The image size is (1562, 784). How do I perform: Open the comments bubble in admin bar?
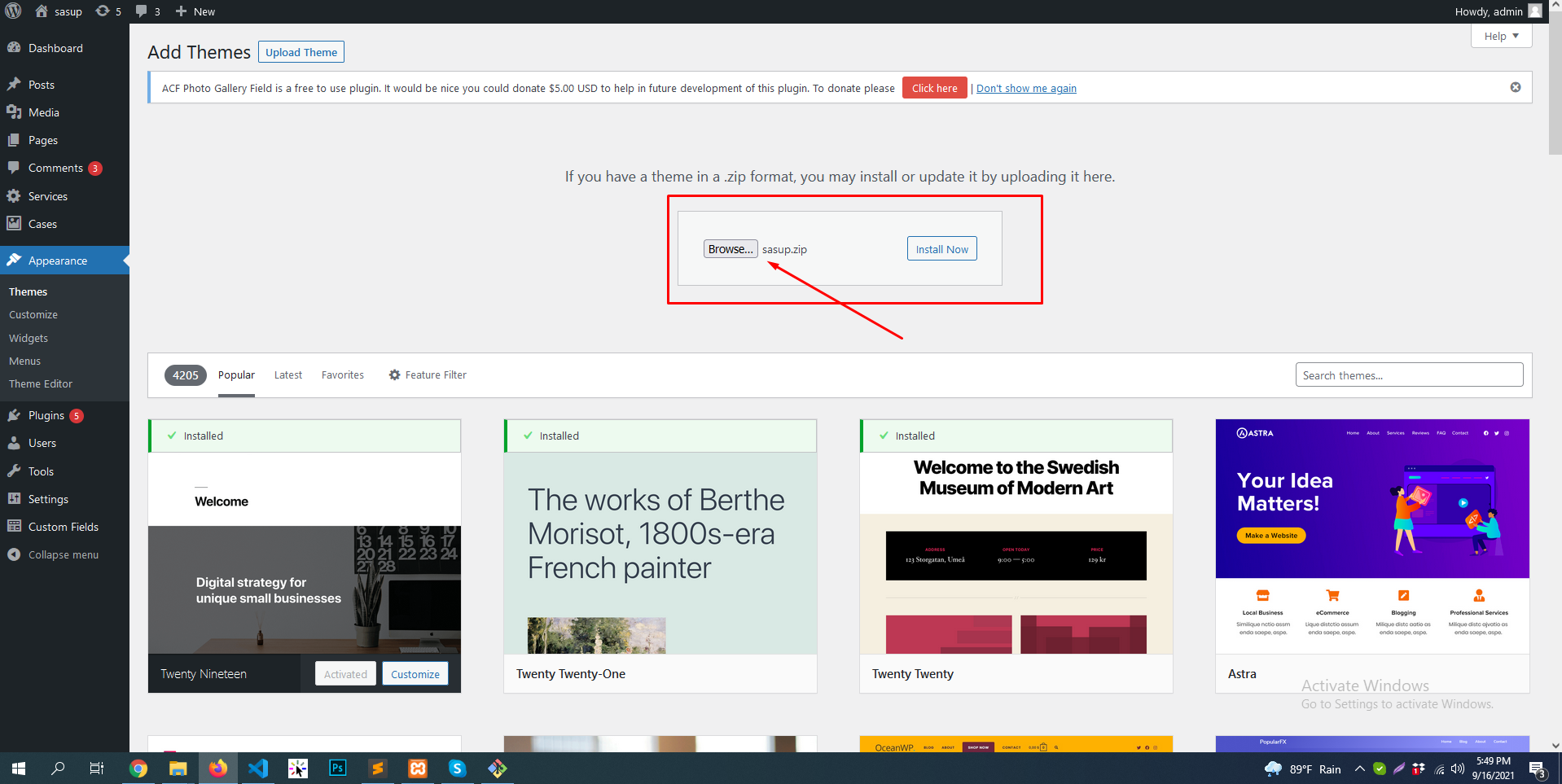pyautogui.click(x=147, y=11)
